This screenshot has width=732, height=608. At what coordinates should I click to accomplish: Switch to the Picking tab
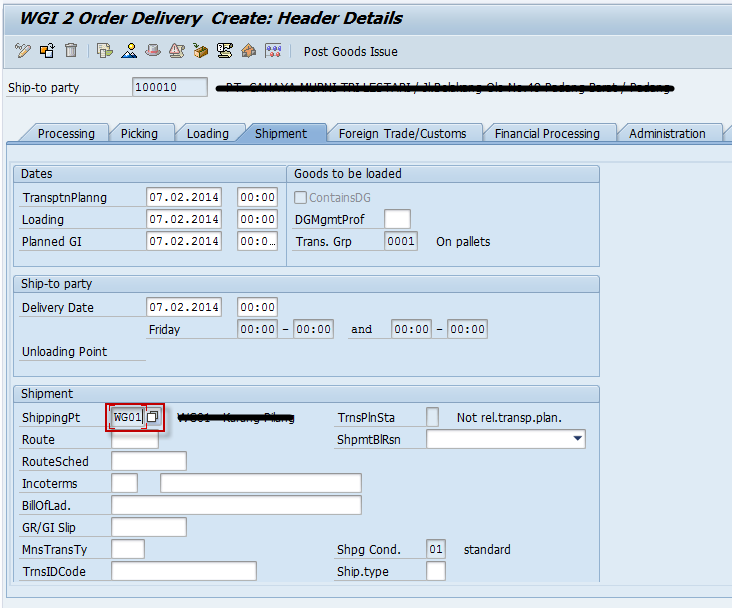pos(139,134)
